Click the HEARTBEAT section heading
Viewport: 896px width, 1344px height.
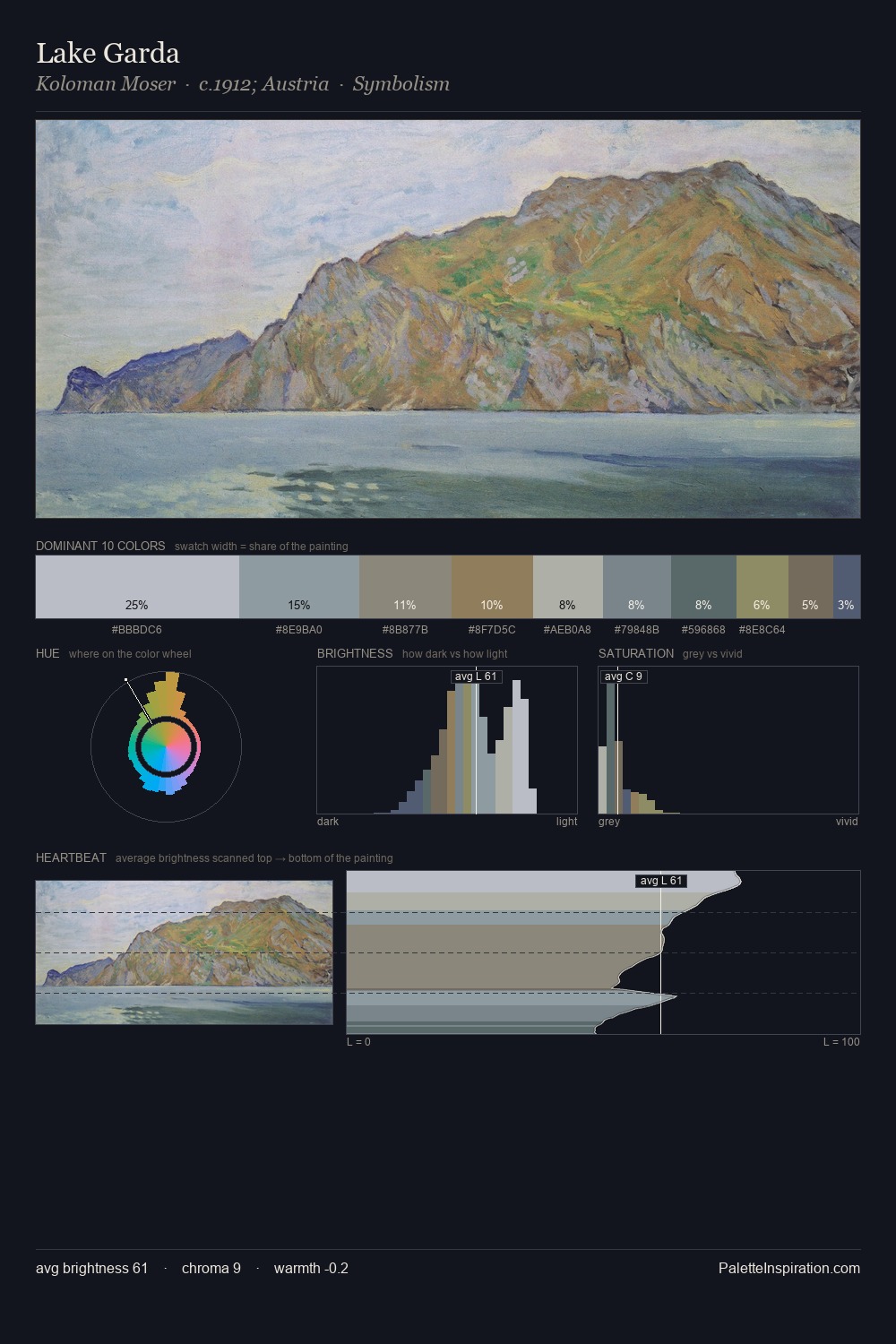click(x=71, y=857)
